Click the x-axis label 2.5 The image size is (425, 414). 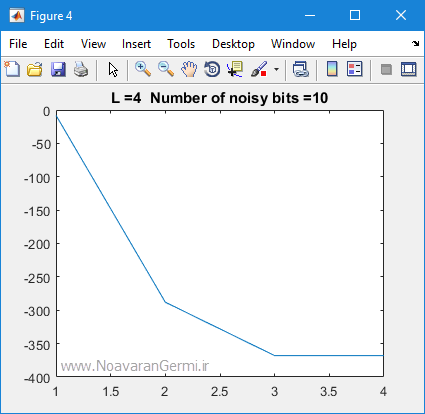[219, 392]
